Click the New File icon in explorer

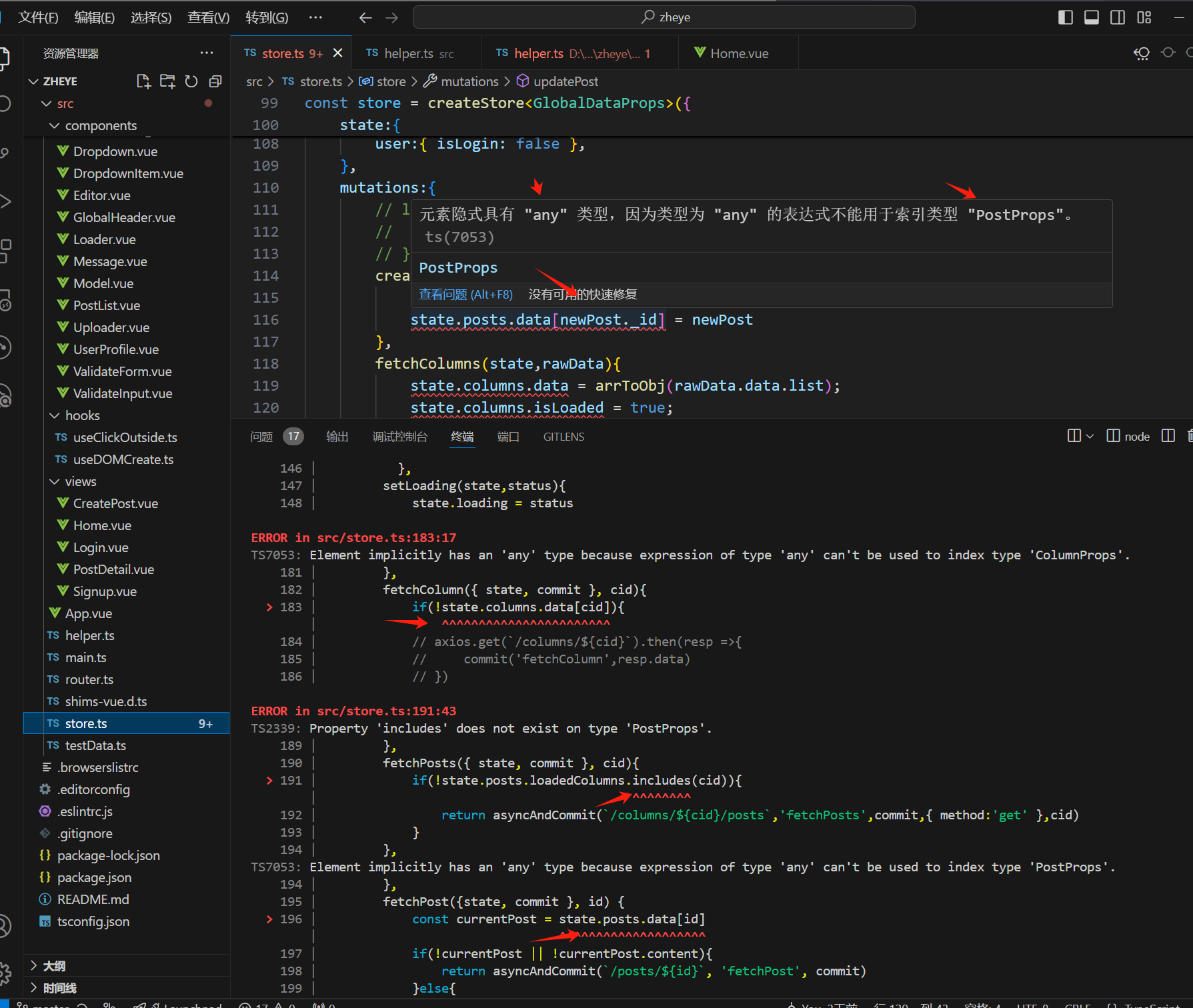pos(143,81)
